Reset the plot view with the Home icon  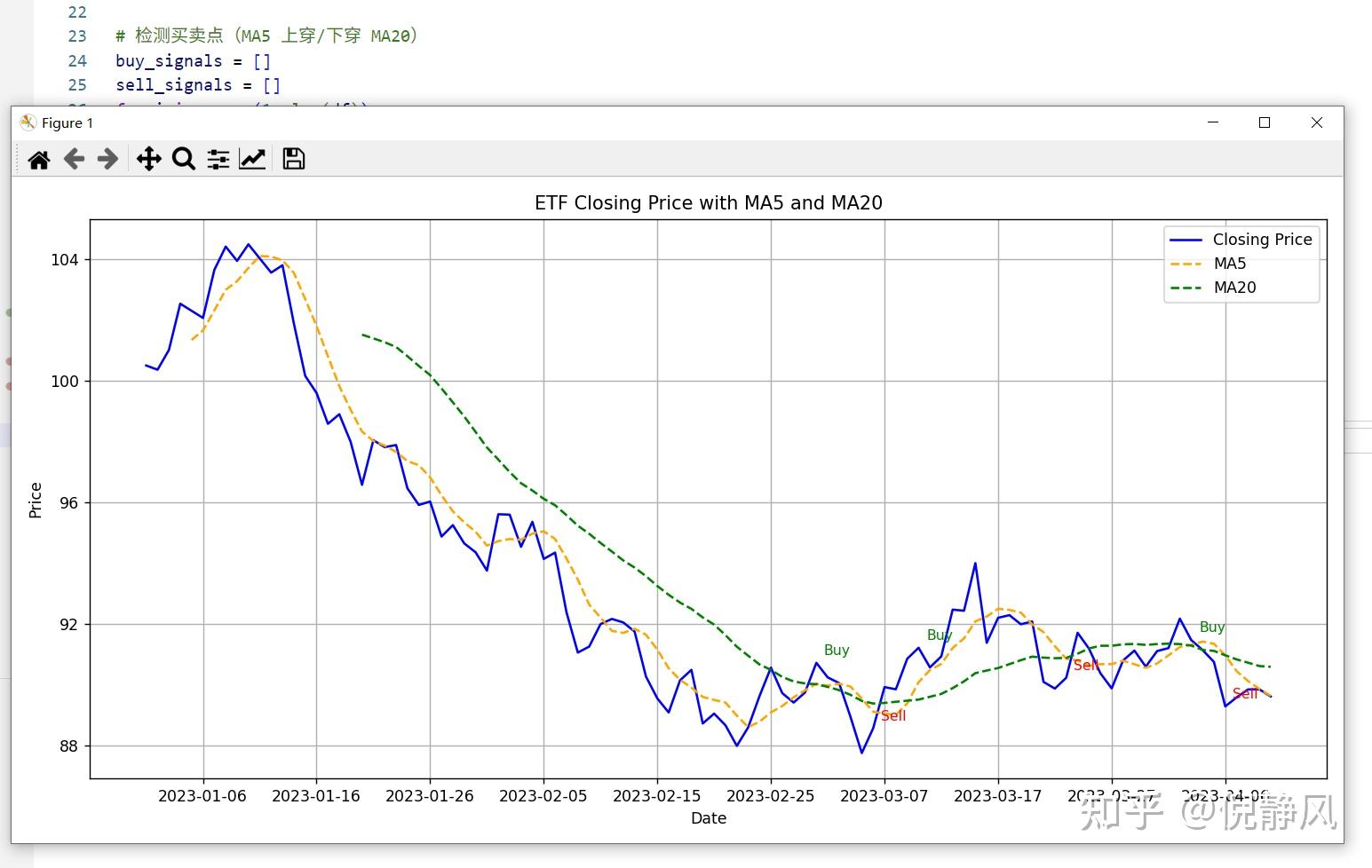39,160
